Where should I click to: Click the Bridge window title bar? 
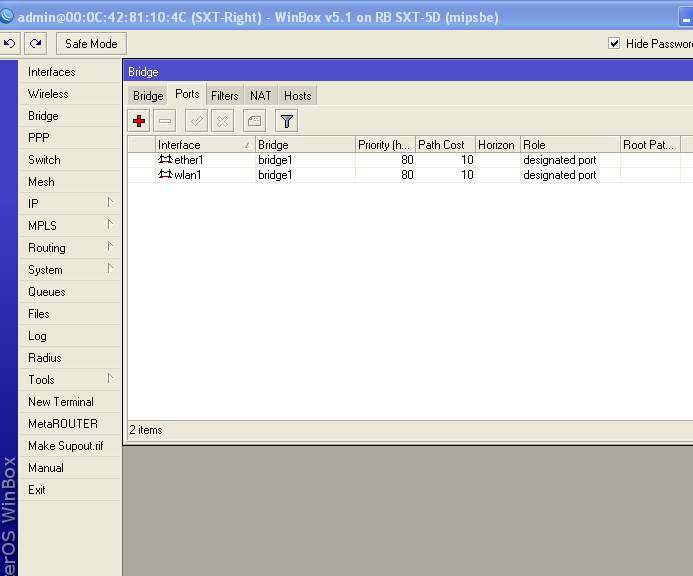coord(407,71)
